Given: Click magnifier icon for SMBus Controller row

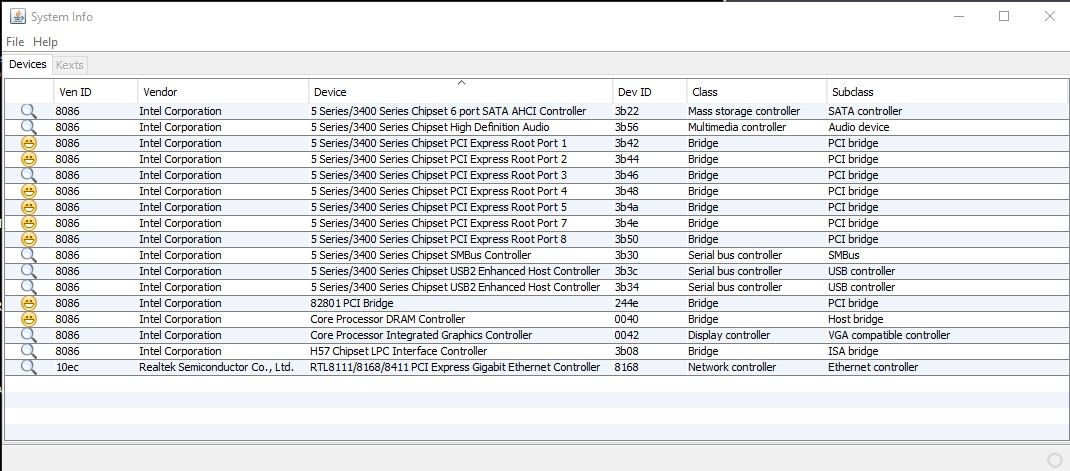Looking at the screenshot, I should (28, 255).
